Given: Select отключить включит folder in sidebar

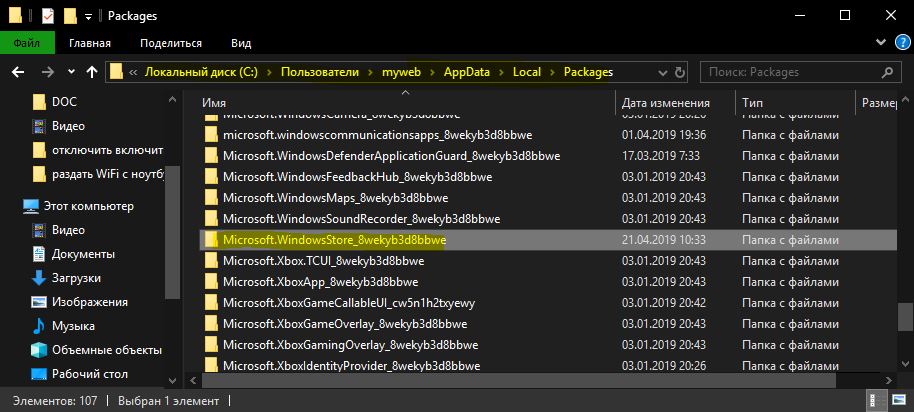Looking at the screenshot, I should click(107, 150).
